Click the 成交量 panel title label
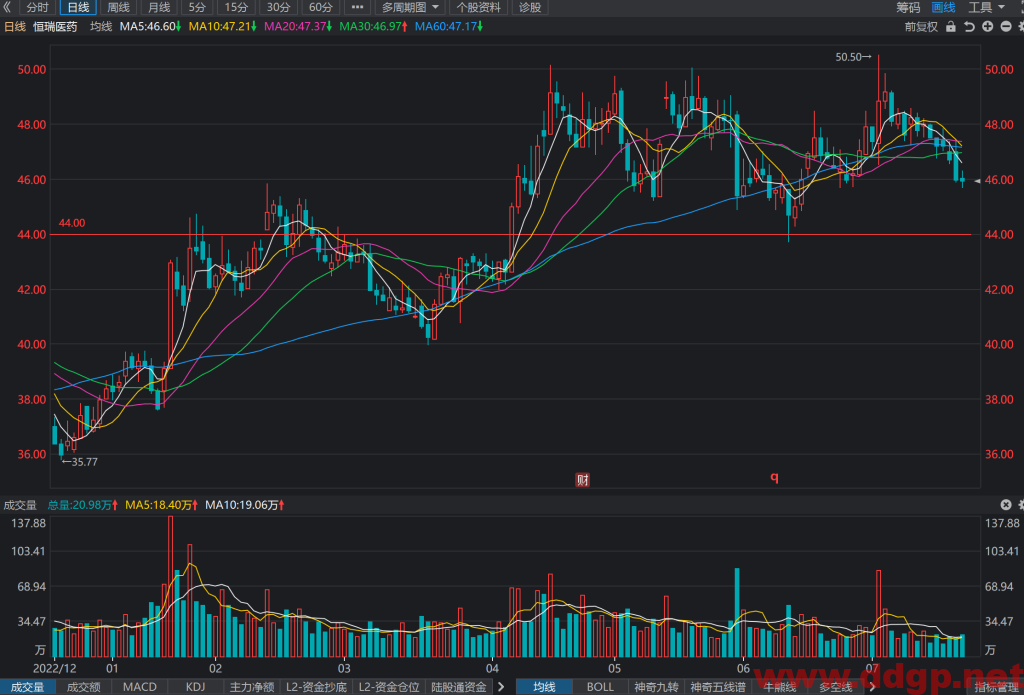Image resolution: width=1024 pixels, height=695 pixels. click(20, 505)
